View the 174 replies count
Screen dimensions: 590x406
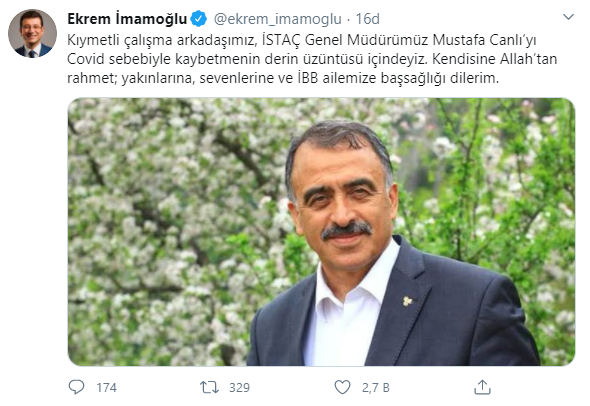[106, 388]
